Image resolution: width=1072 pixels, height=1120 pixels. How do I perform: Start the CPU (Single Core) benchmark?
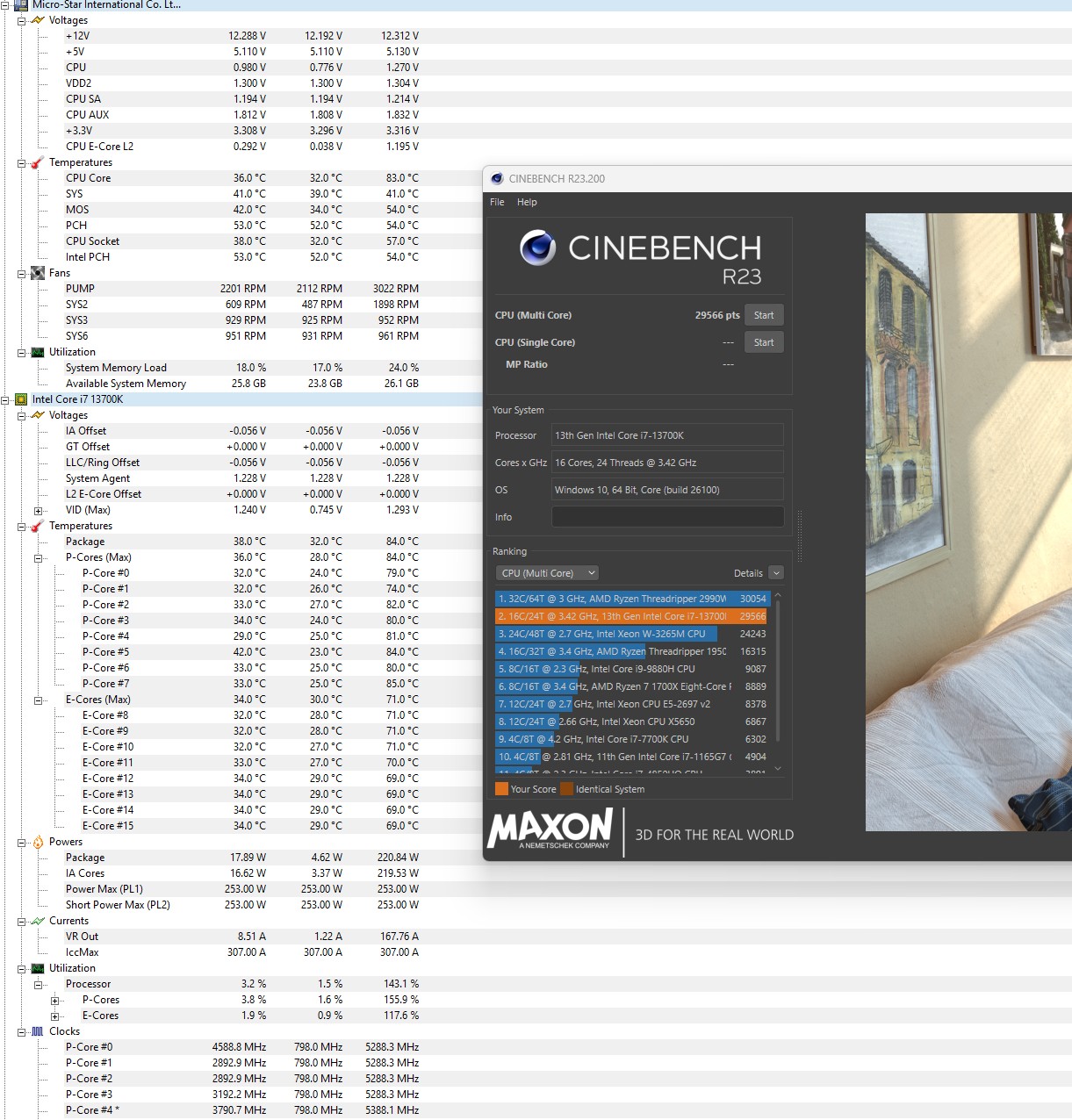pyautogui.click(x=764, y=342)
